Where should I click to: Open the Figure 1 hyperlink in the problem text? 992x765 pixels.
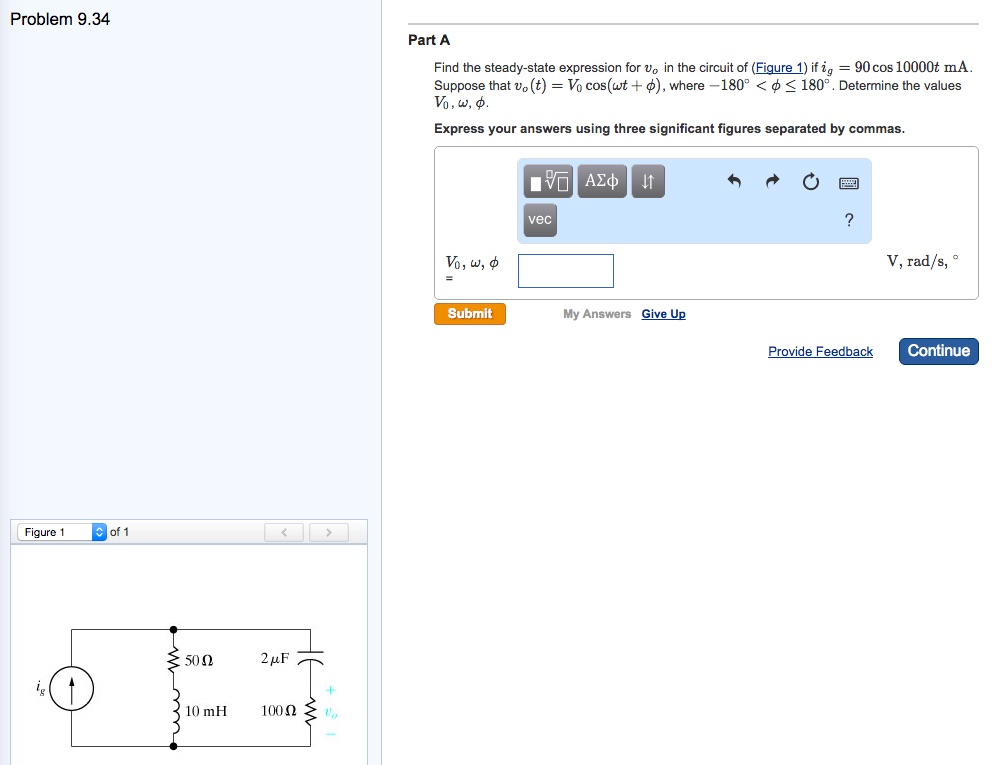(x=777, y=68)
